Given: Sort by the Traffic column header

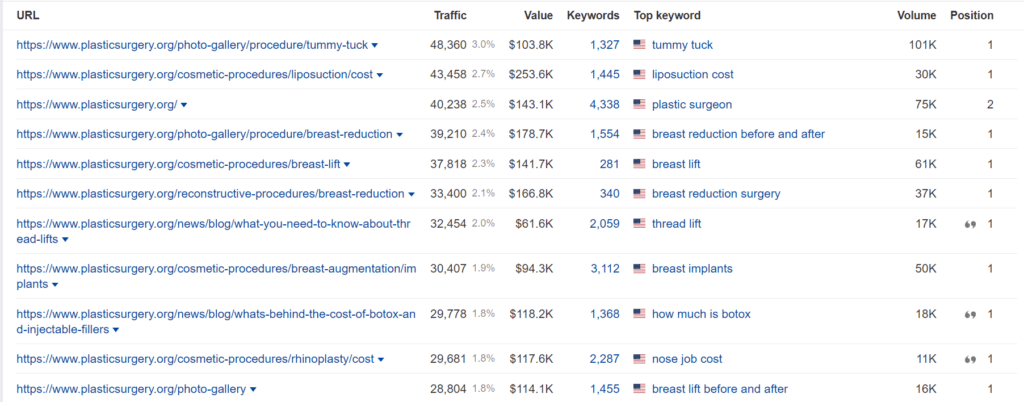Looking at the screenshot, I should click(451, 15).
